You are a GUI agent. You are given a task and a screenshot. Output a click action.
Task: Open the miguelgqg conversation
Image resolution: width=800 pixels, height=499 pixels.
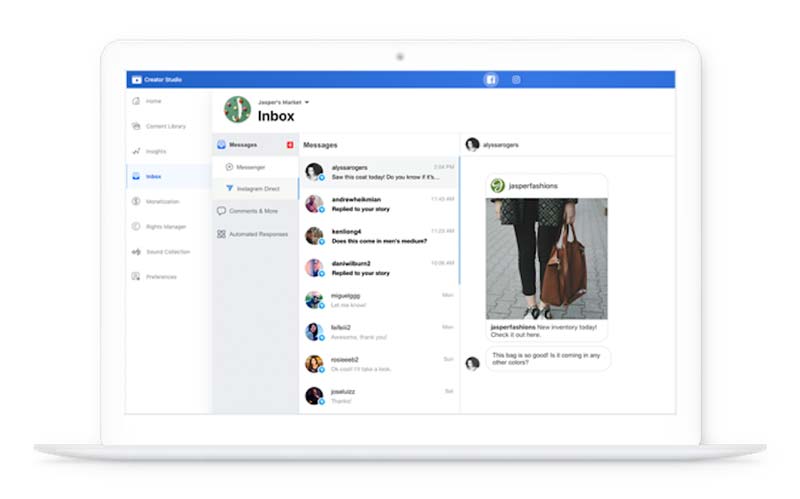pyautogui.click(x=379, y=301)
